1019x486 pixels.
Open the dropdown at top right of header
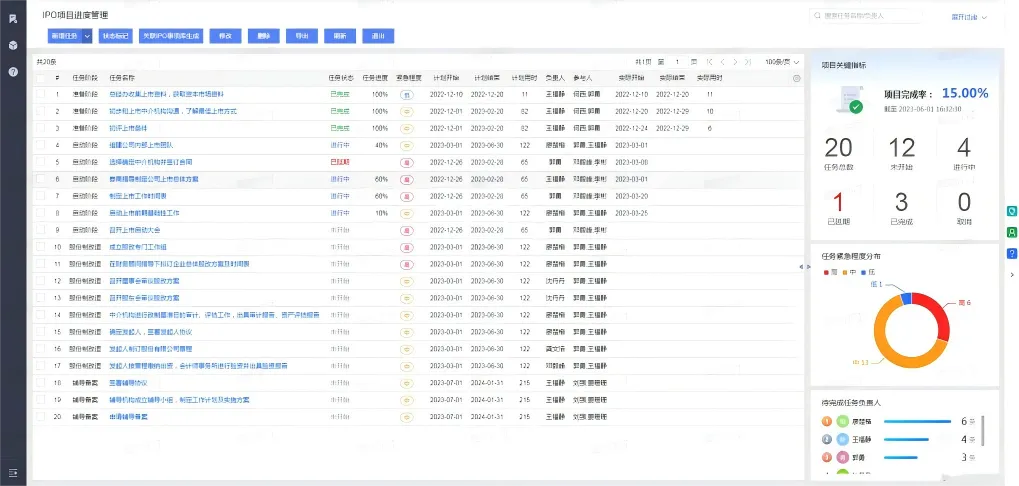coord(969,17)
